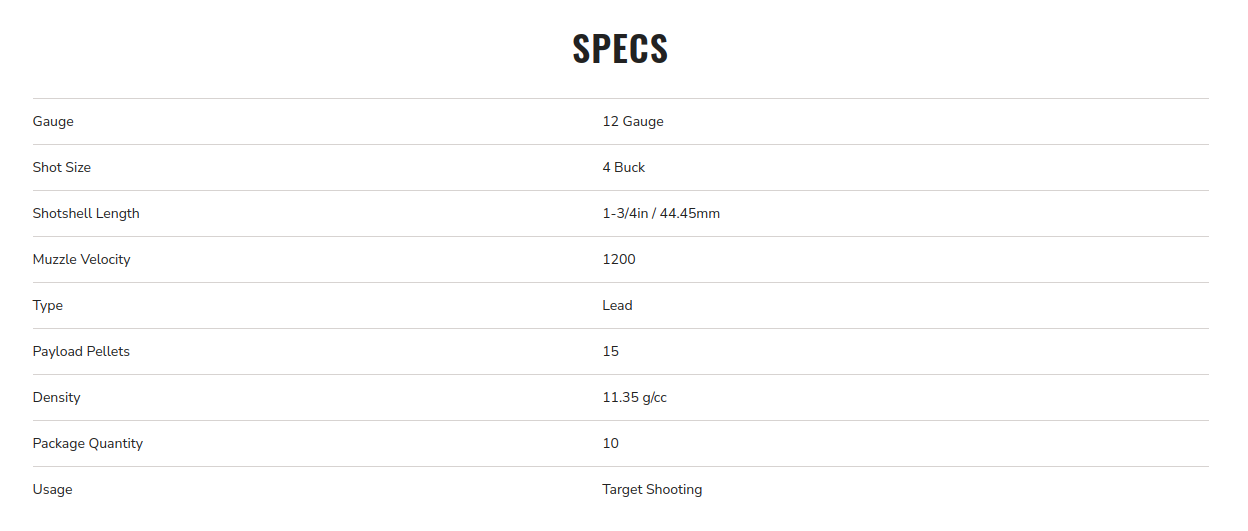This screenshot has height=531, width=1248.
Task: Click the 4 Buck value
Action: (624, 167)
